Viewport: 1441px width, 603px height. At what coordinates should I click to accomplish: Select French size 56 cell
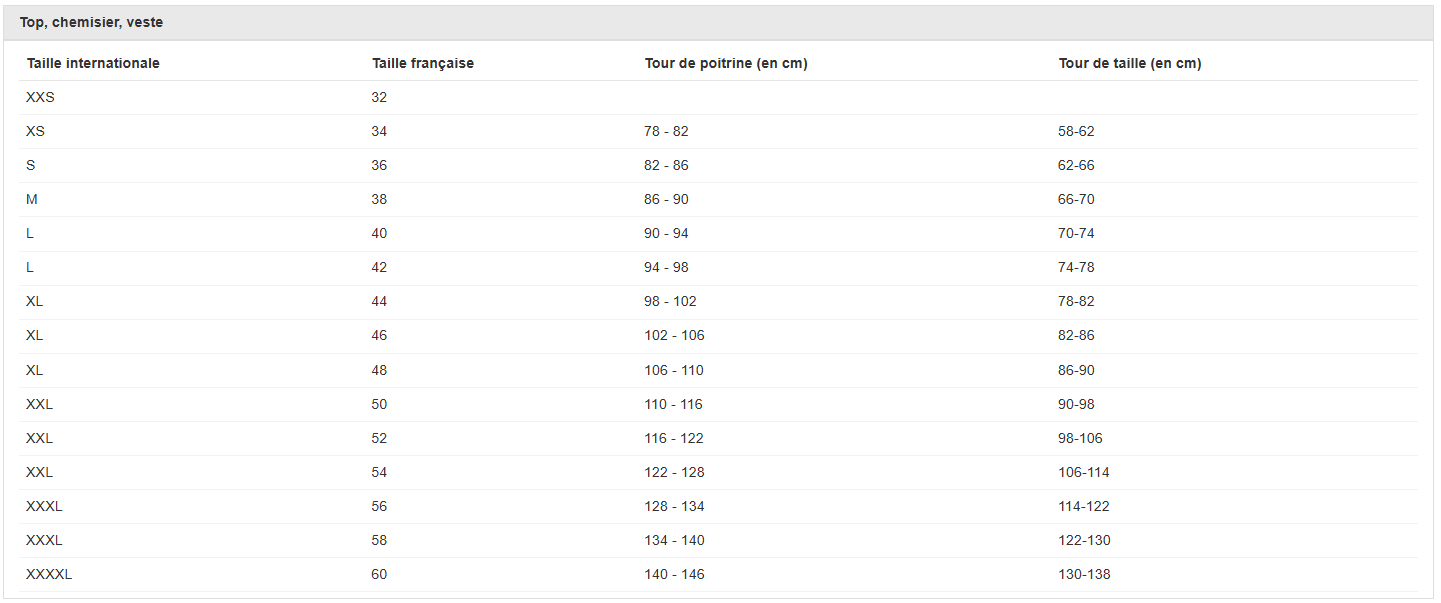click(379, 506)
